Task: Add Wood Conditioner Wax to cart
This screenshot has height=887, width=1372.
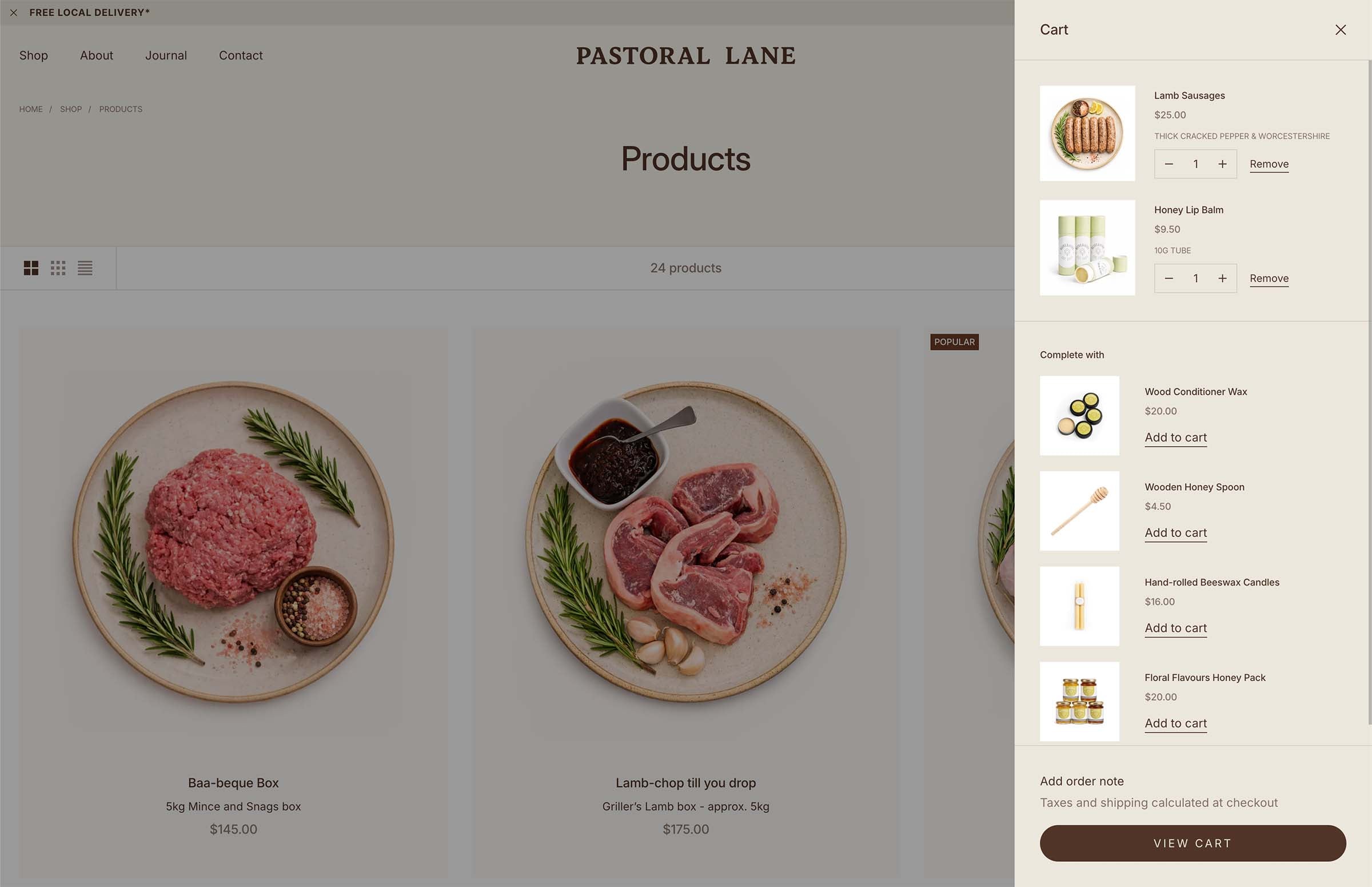Action: [x=1176, y=437]
